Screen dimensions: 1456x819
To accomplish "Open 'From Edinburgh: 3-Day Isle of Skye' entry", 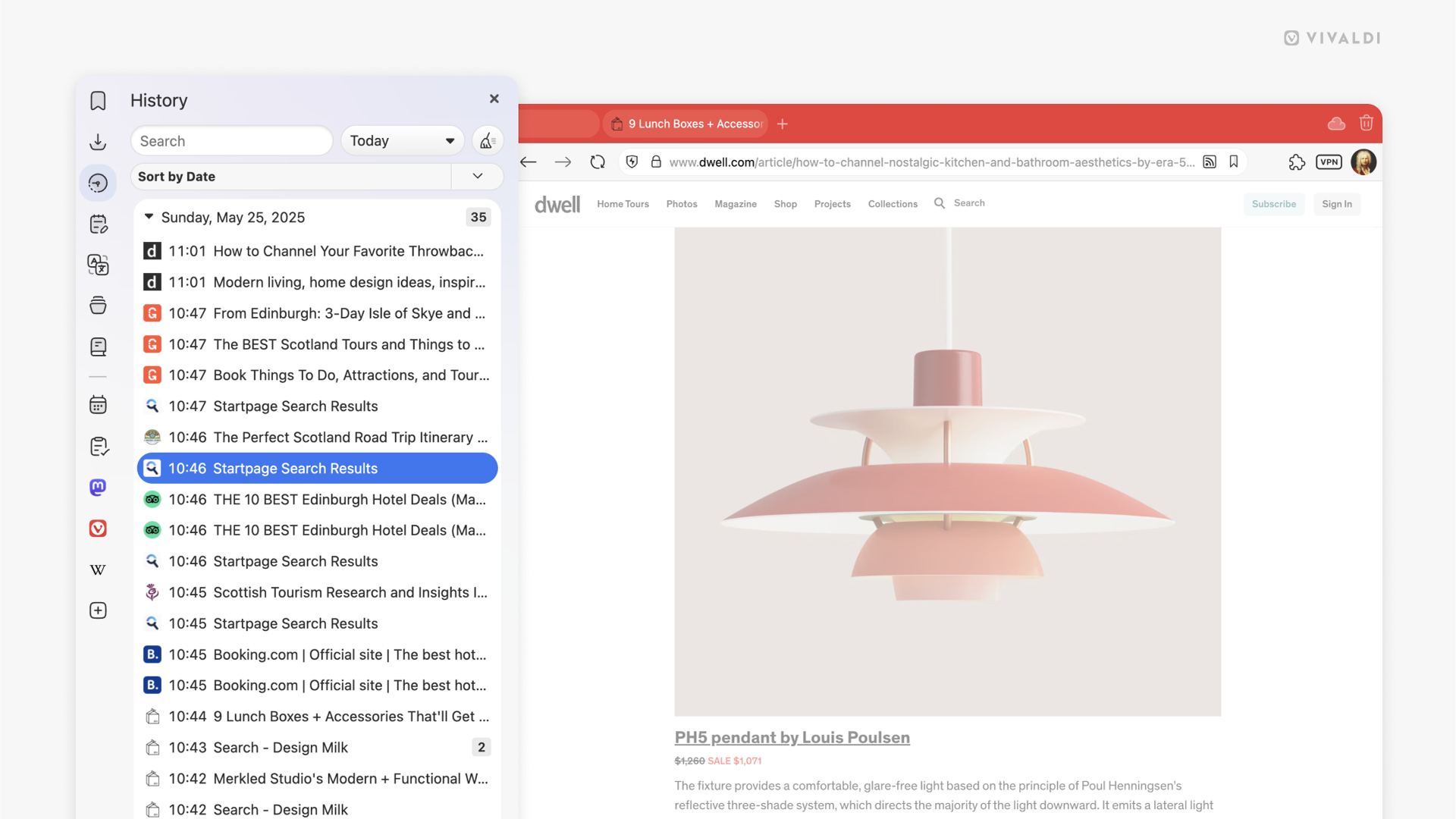I will pyautogui.click(x=317, y=313).
